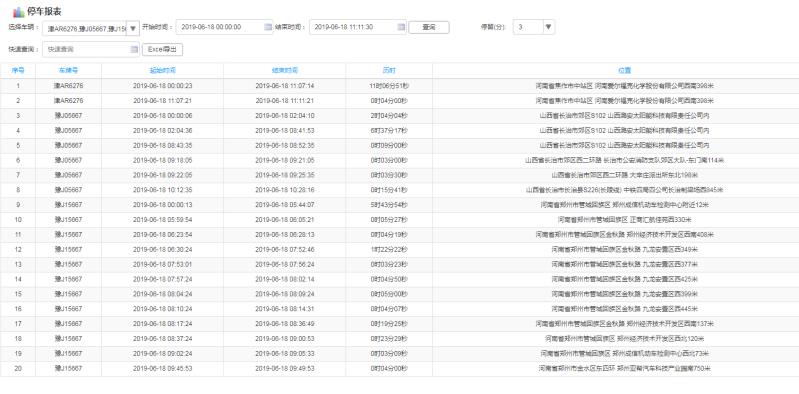Screen dimensions: 799x394
Task: Expand the 选择车辆 vehicle dropdown arrow
Action: 132,29
